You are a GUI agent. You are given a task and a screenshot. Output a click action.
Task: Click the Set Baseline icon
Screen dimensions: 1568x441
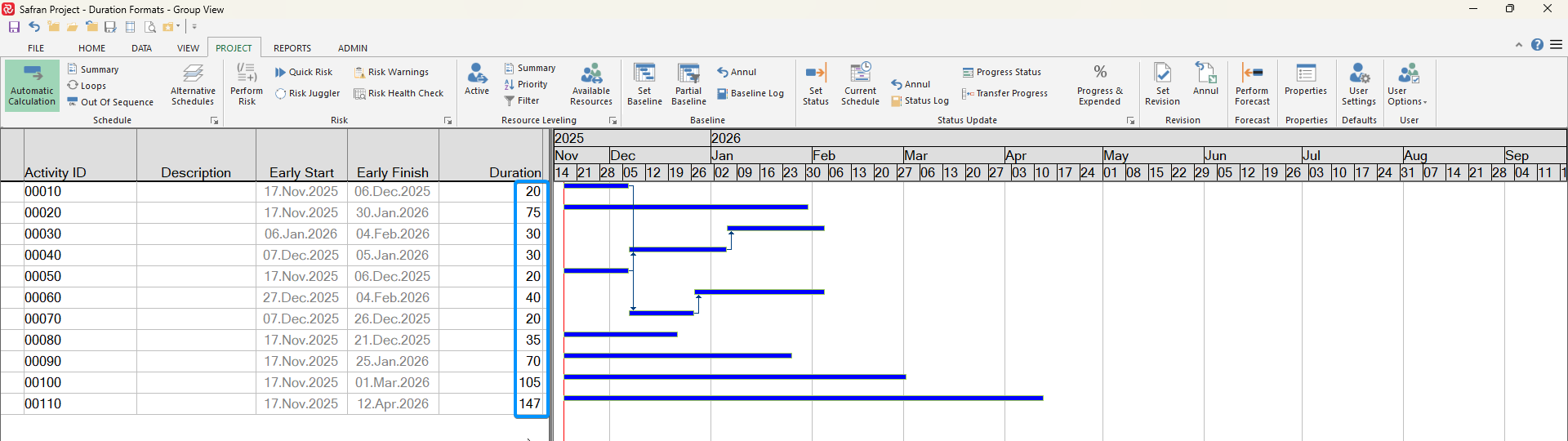644,85
